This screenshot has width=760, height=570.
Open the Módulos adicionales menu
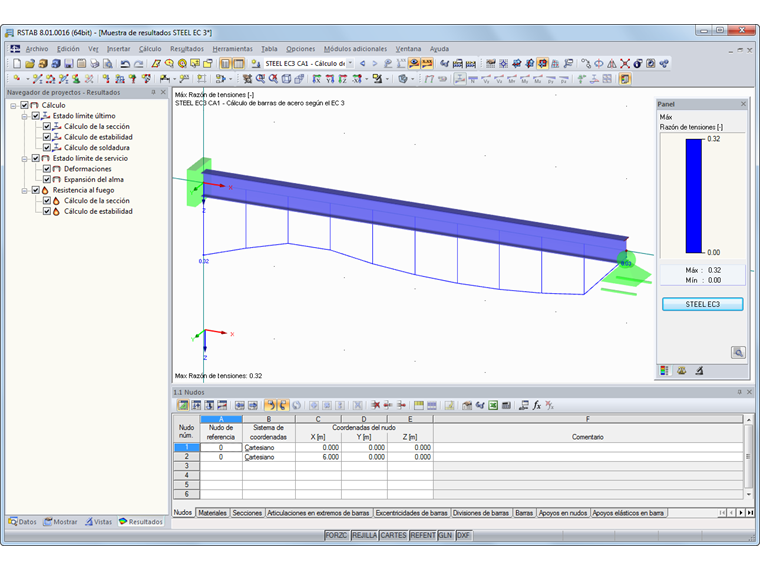click(355, 49)
